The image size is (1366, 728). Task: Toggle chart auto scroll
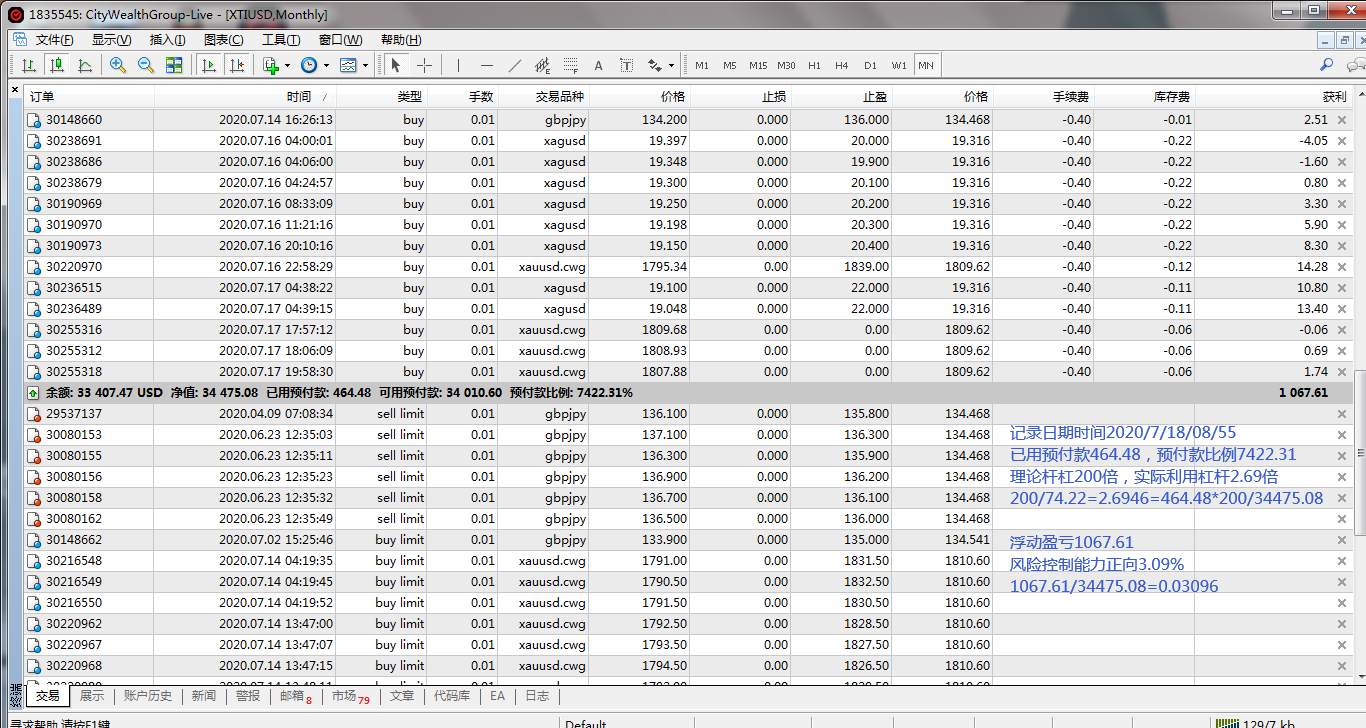coord(209,65)
